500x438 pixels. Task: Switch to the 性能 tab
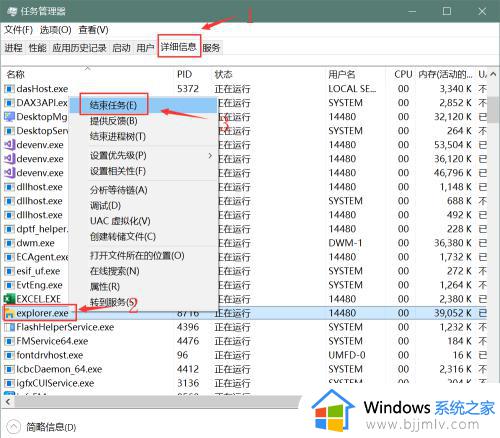pos(37,48)
